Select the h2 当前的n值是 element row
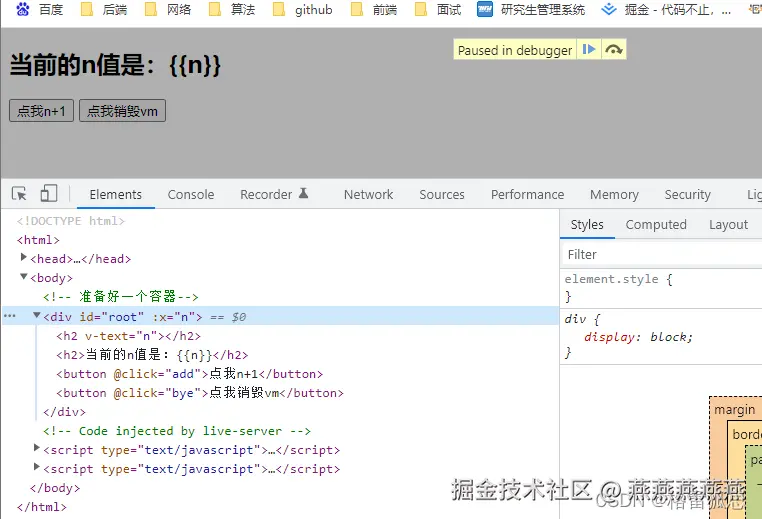This screenshot has height=519, width=762. 152,355
